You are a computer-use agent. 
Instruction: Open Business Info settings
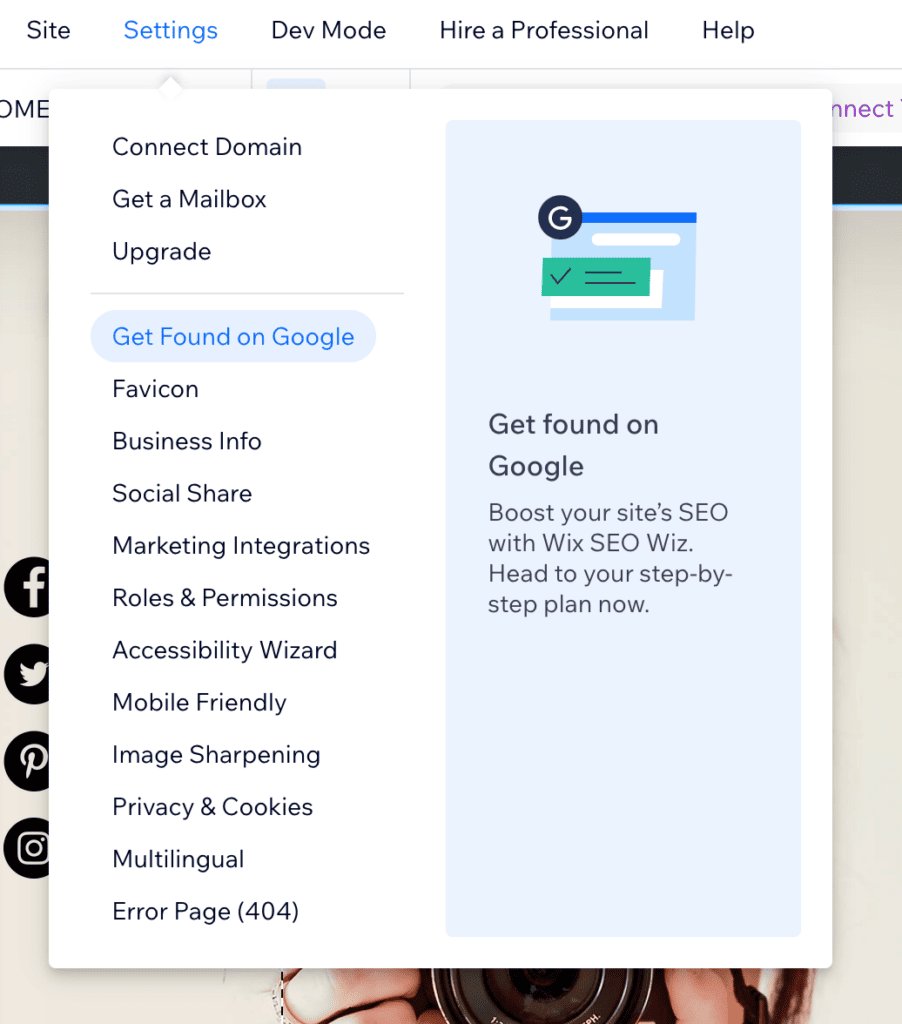tap(187, 441)
